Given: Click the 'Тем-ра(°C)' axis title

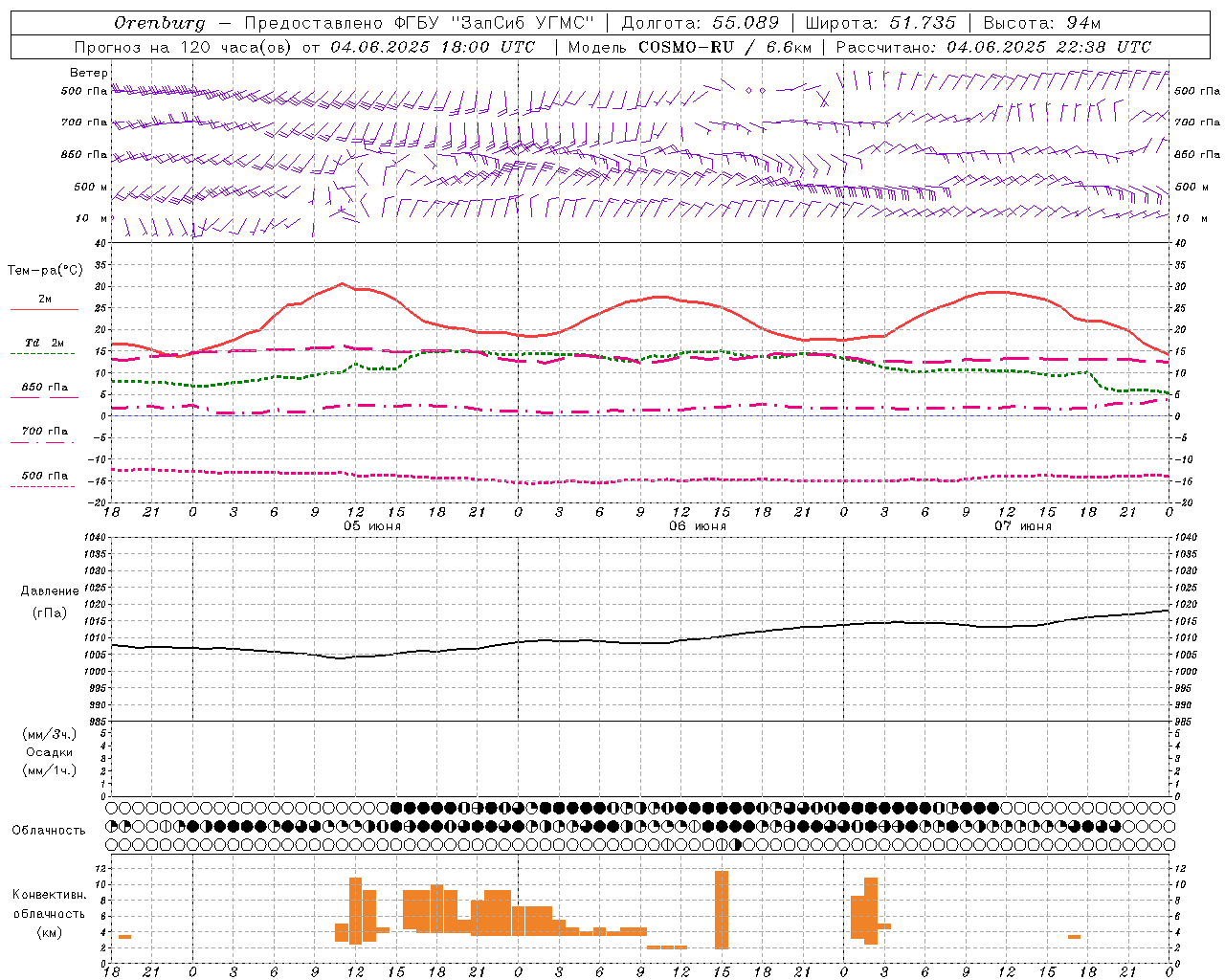Looking at the screenshot, I should click(x=45, y=271).
